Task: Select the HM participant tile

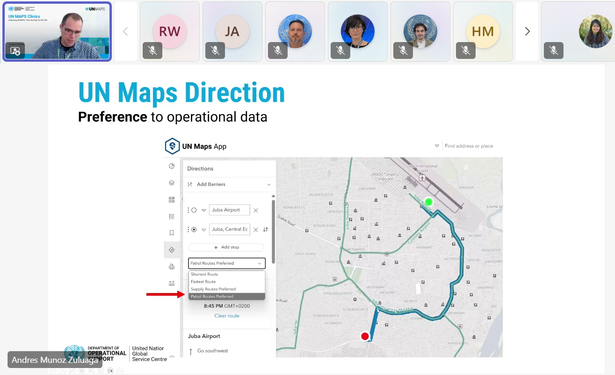Action: pos(483,31)
